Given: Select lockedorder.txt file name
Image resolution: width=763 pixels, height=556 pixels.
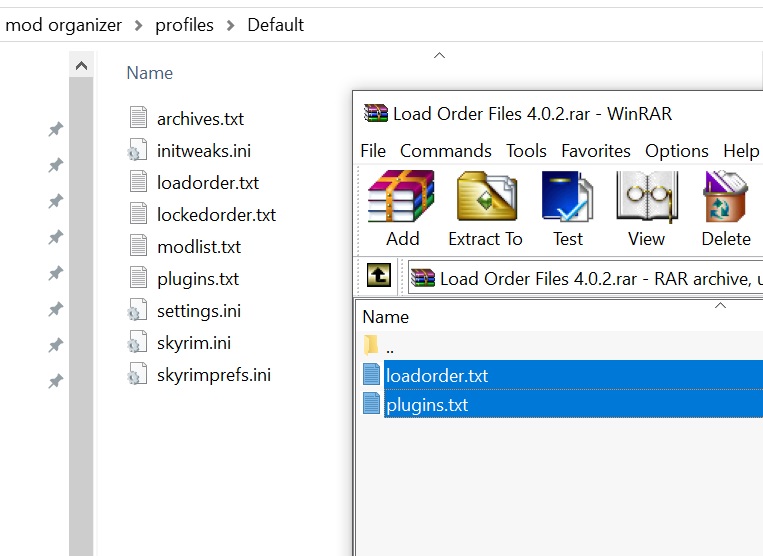Looking at the screenshot, I should [217, 215].
